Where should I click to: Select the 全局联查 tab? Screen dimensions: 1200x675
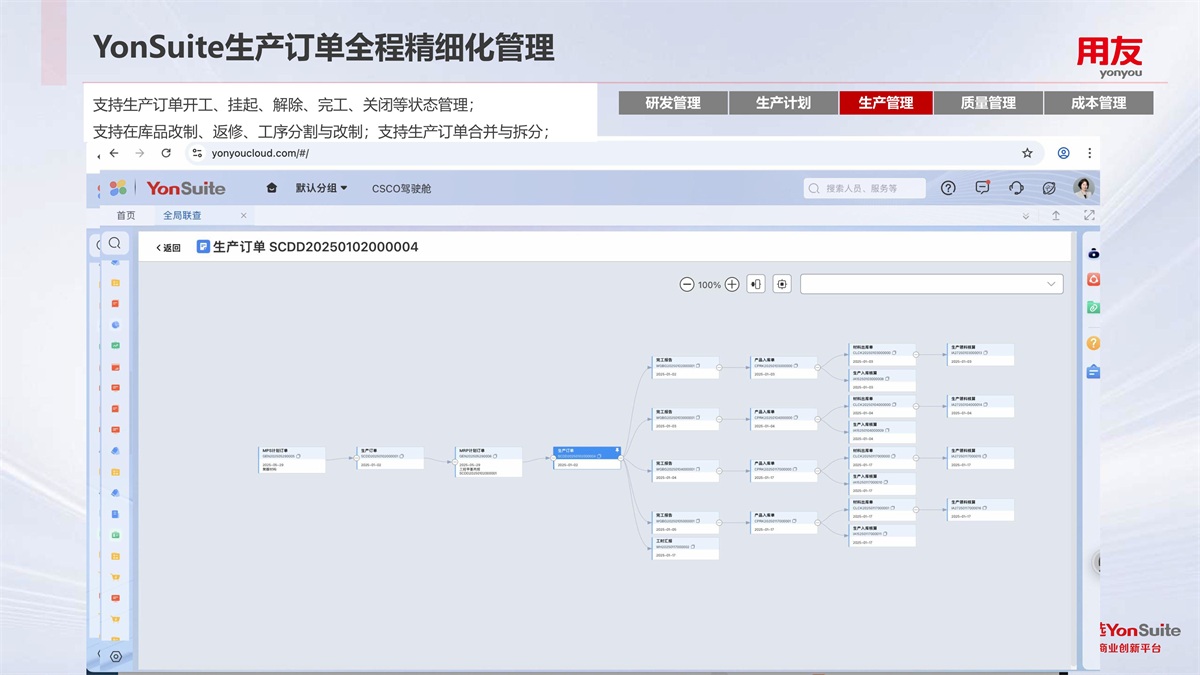(182, 215)
